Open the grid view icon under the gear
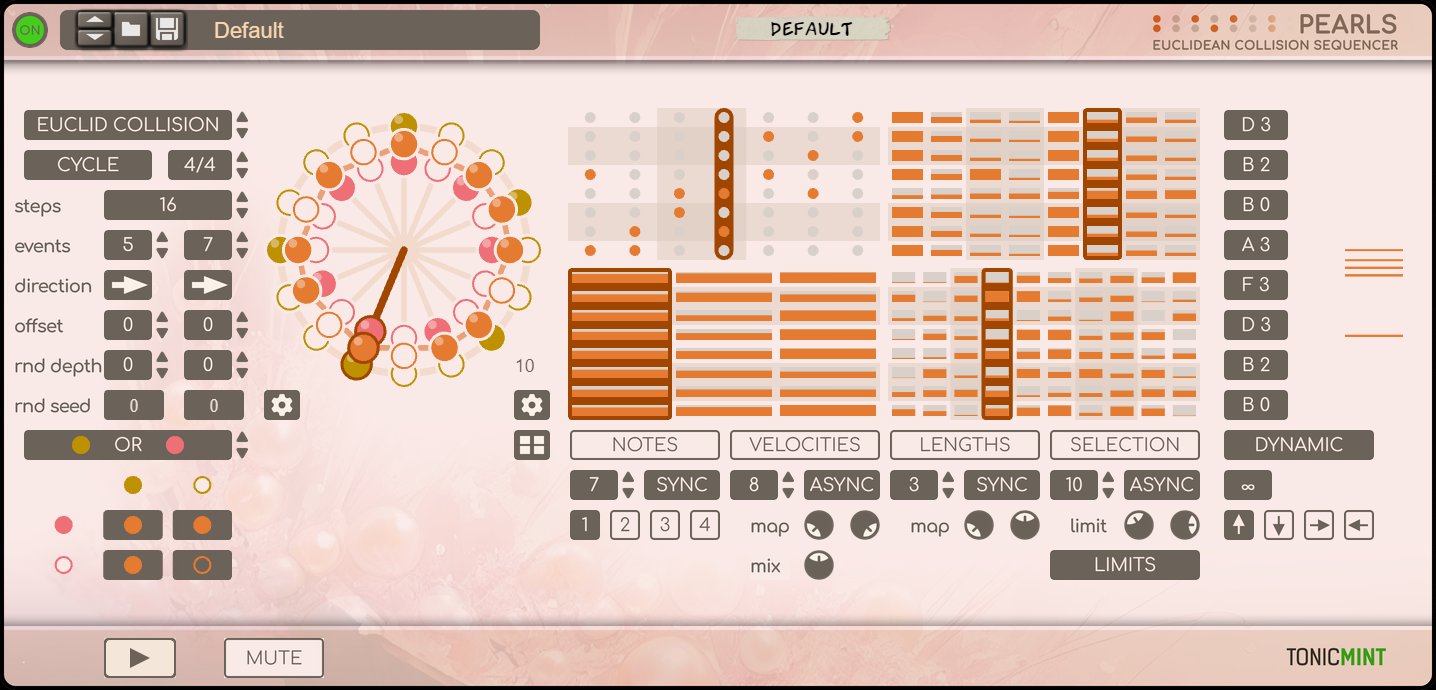This screenshot has width=1436, height=690. (x=531, y=444)
